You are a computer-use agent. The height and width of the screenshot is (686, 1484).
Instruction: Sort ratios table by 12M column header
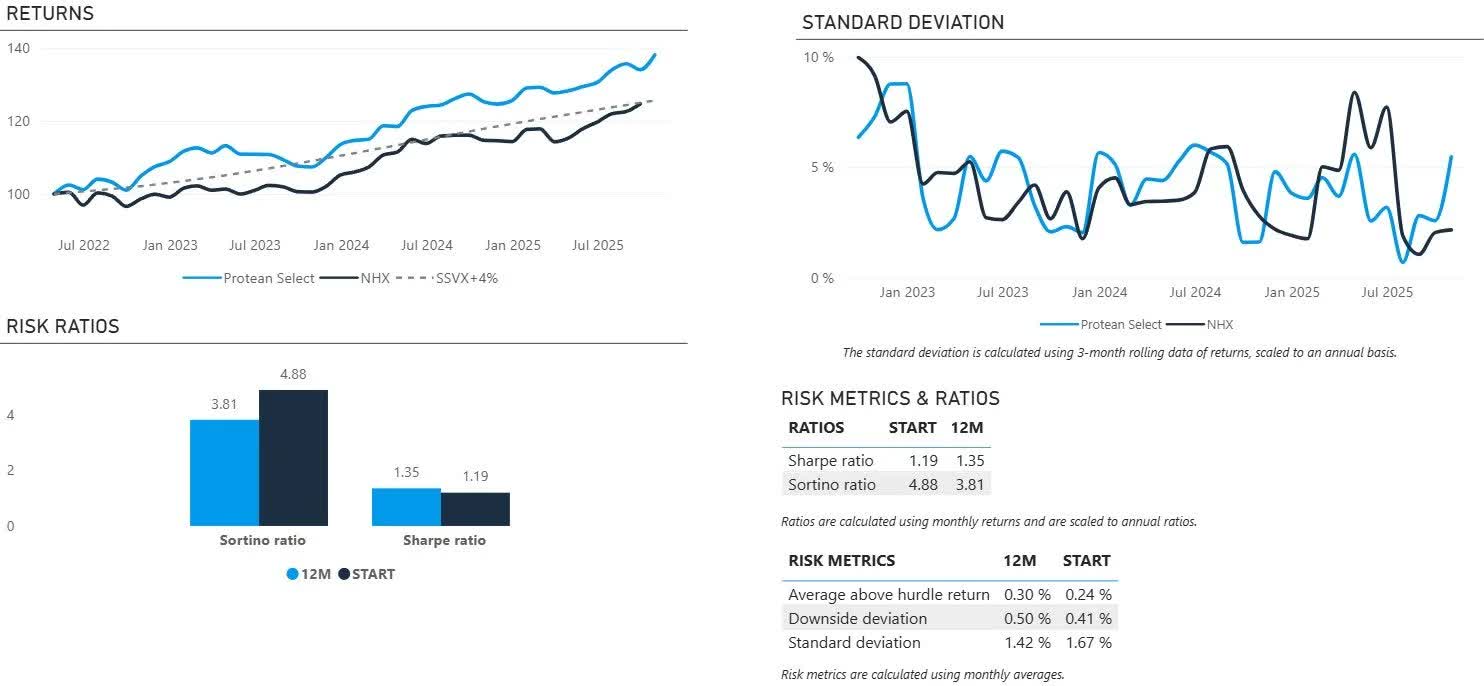pyautogui.click(x=967, y=428)
